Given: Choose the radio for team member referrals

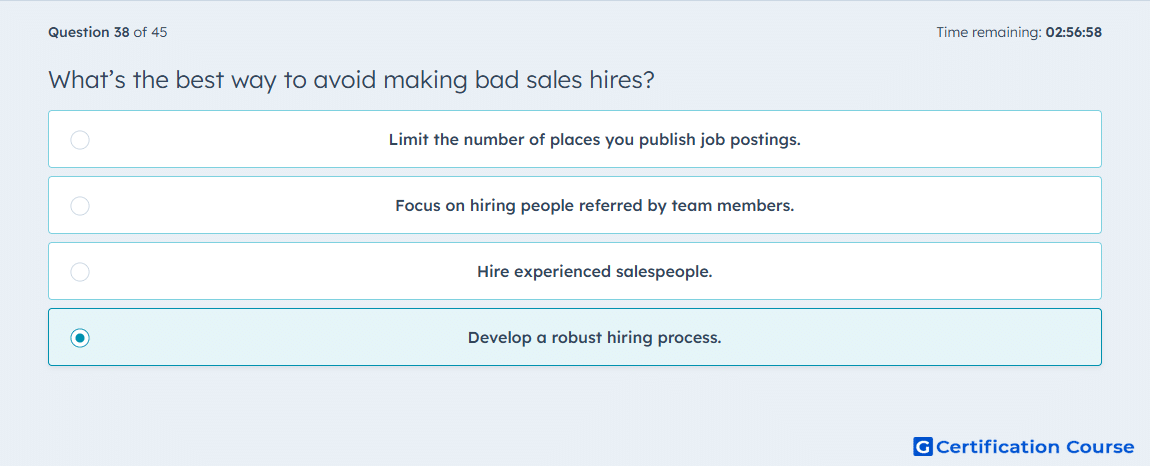Looking at the screenshot, I should click(80, 205).
